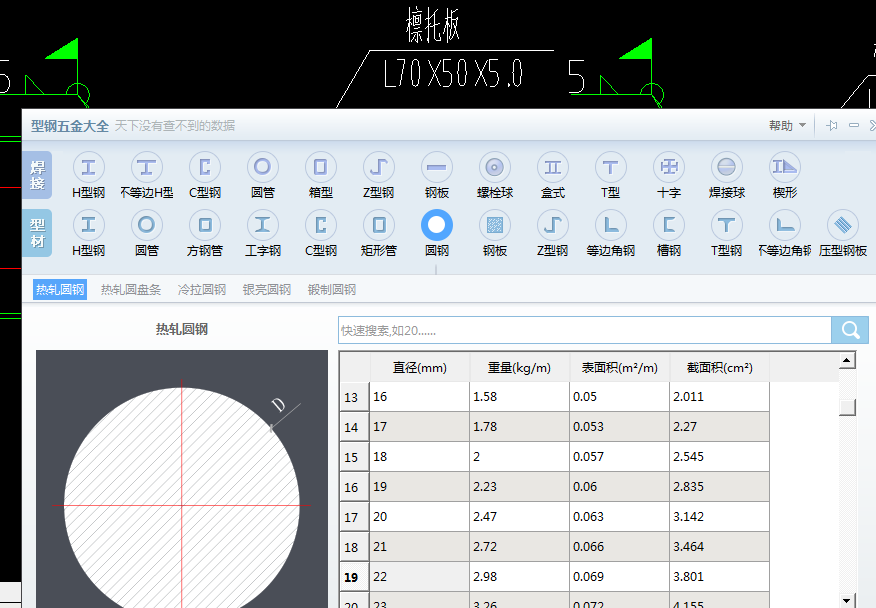Click weight cell 1.78

(520, 427)
